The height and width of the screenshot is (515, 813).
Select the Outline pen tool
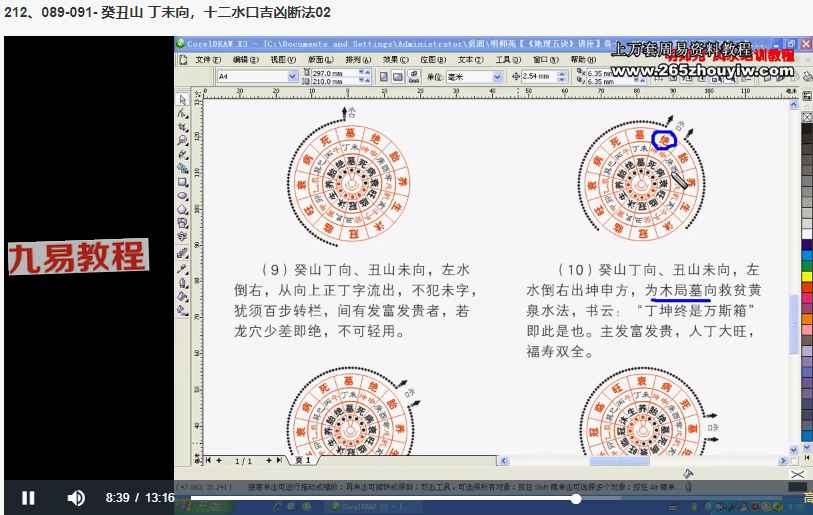(183, 283)
